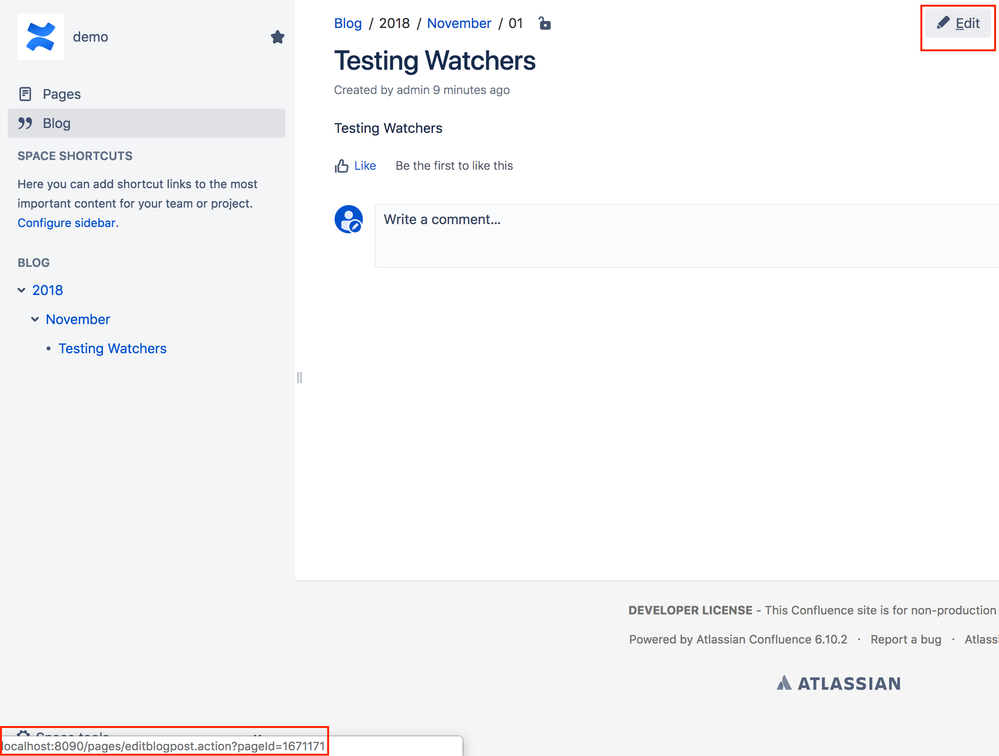Open the Report a bug link
The height and width of the screenshot is (756, 999).
[x=906, y=639]
